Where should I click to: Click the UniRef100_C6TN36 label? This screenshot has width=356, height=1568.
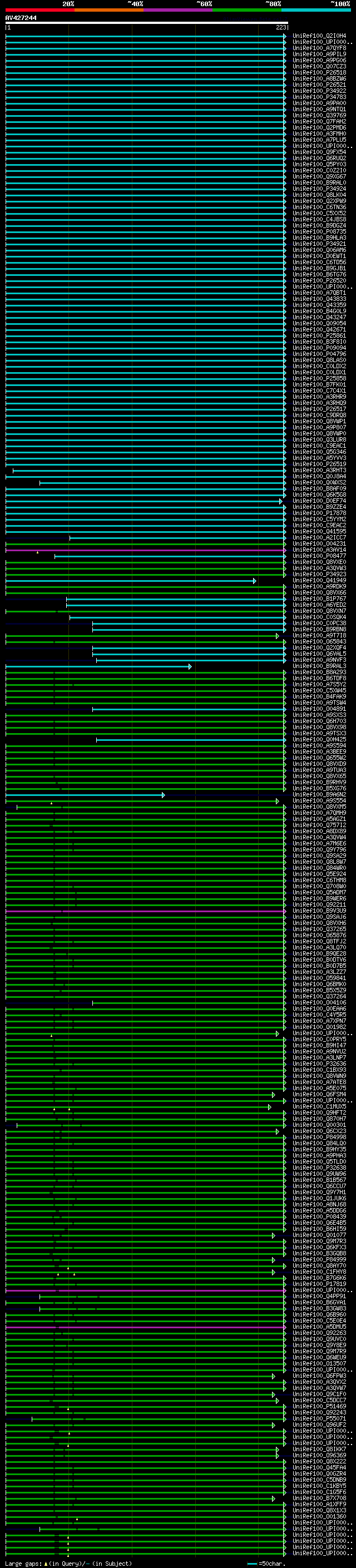point(319,207)
